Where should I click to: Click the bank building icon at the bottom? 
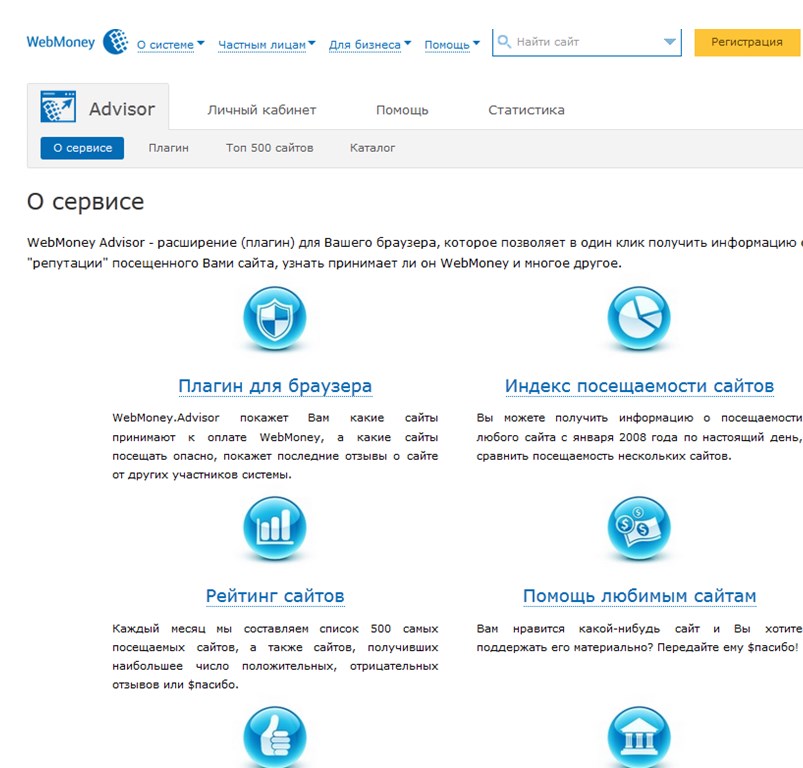pyautogui.click(x=639, y=738)
